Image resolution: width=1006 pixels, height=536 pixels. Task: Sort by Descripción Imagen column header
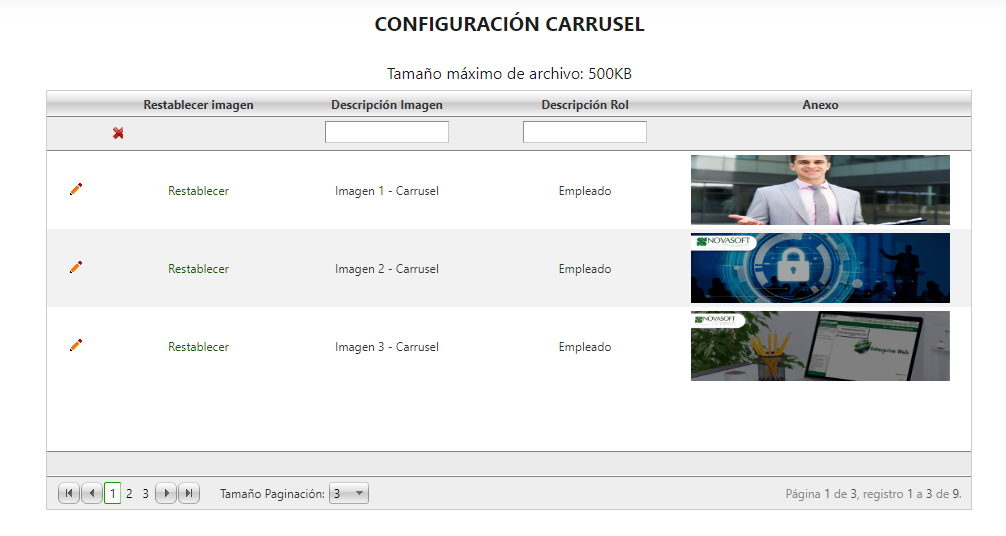click(x=387, y=105)
